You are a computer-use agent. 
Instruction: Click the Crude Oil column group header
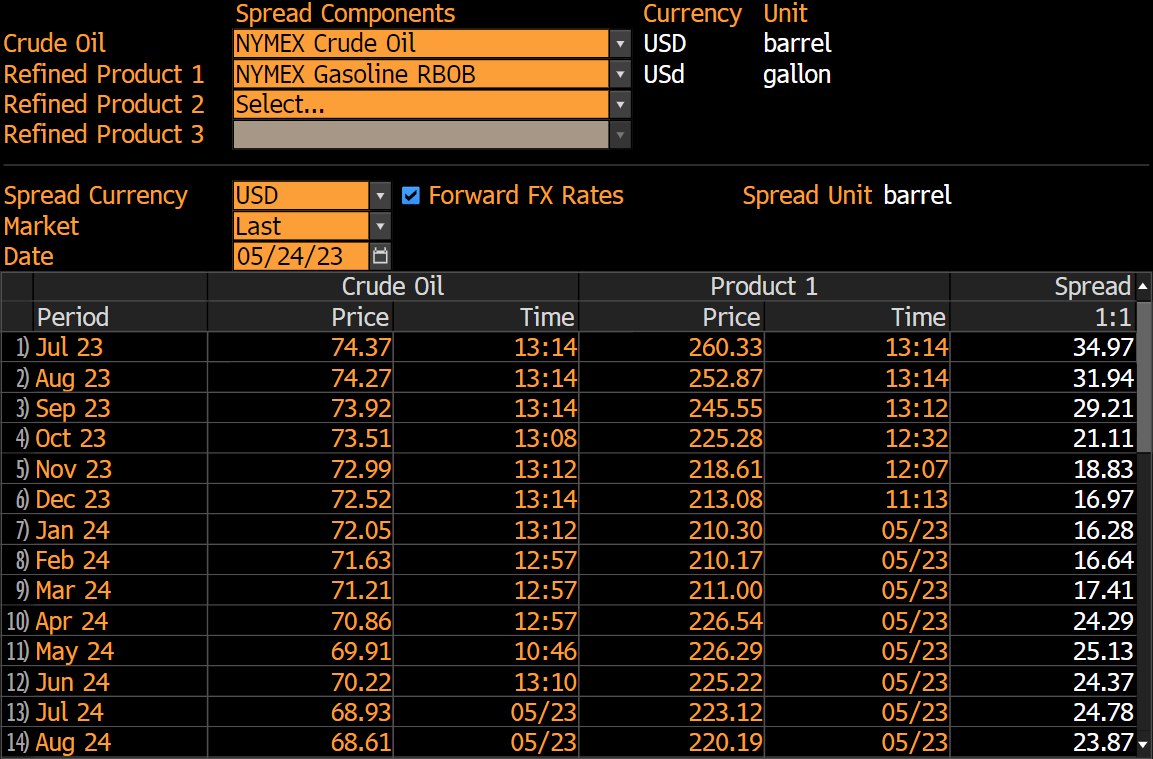(x=393, y=286)
